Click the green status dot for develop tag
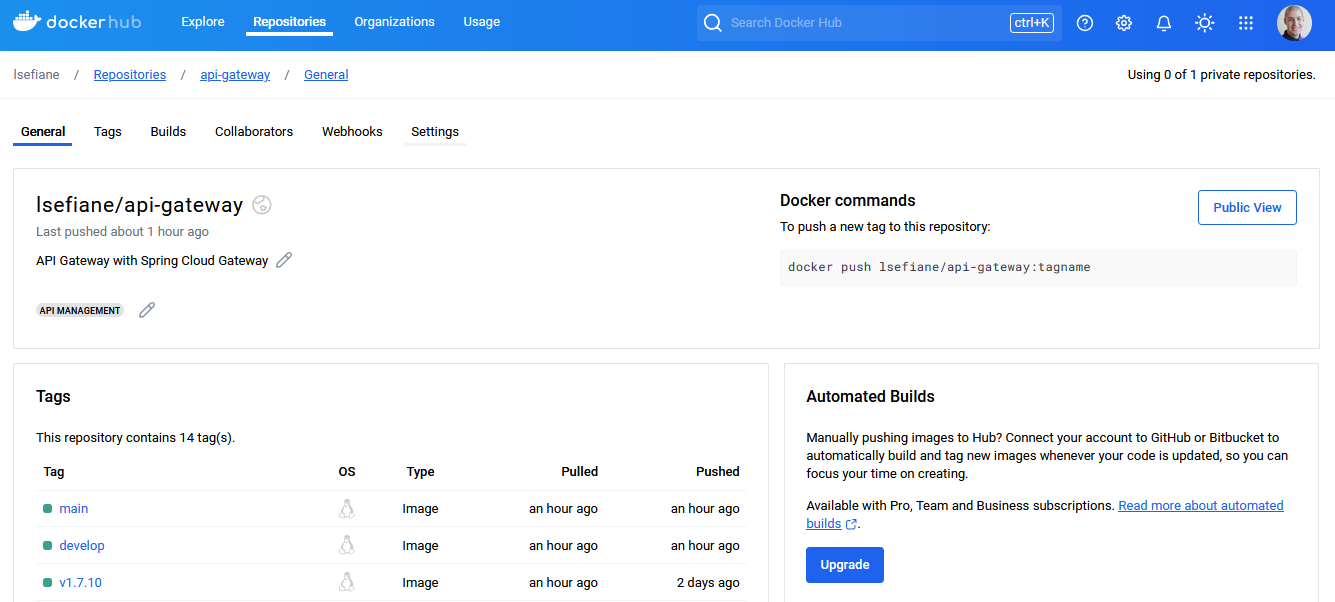 (x=47, y=546)
